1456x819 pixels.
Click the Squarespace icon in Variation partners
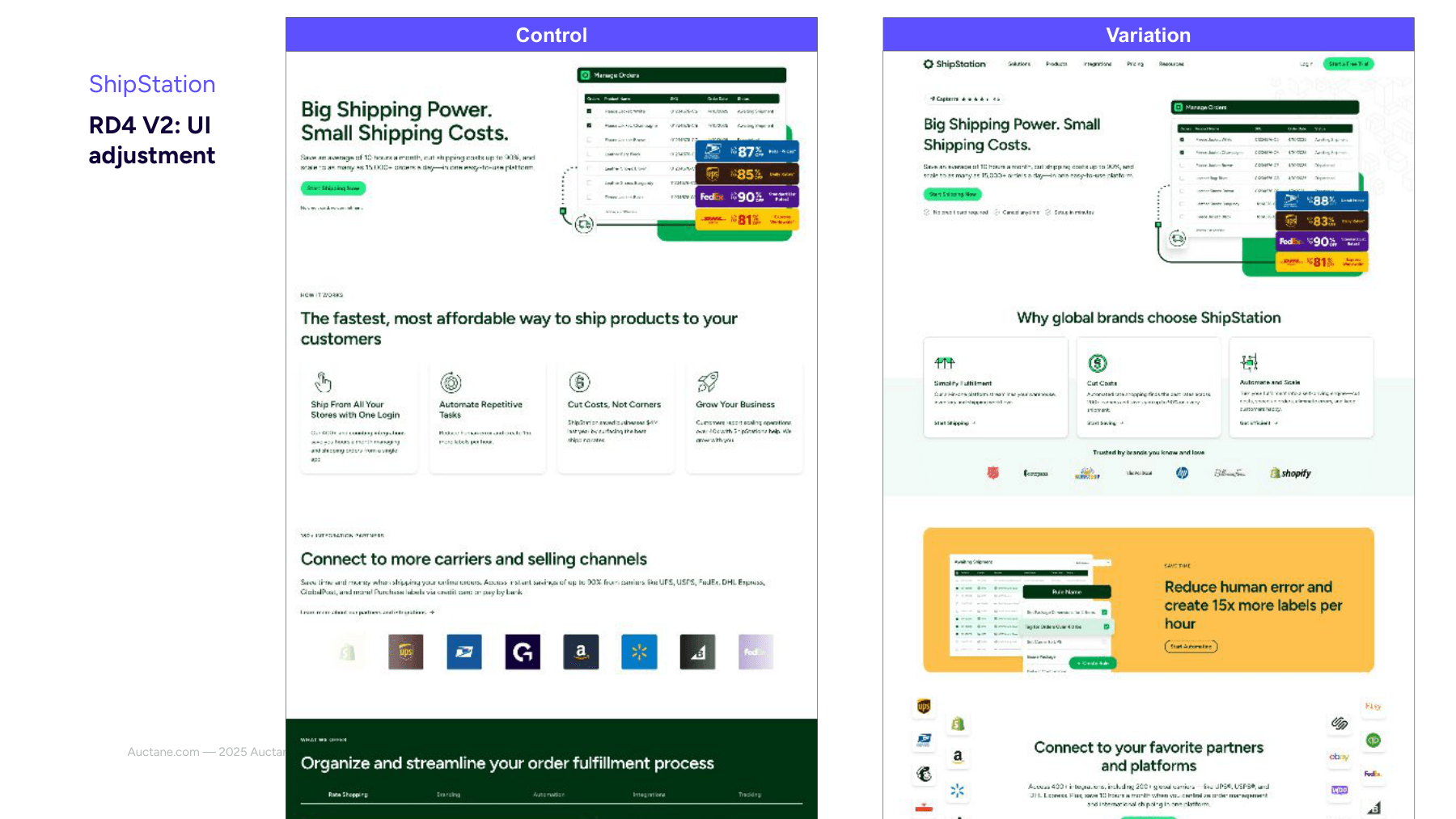click(1340, 724)
